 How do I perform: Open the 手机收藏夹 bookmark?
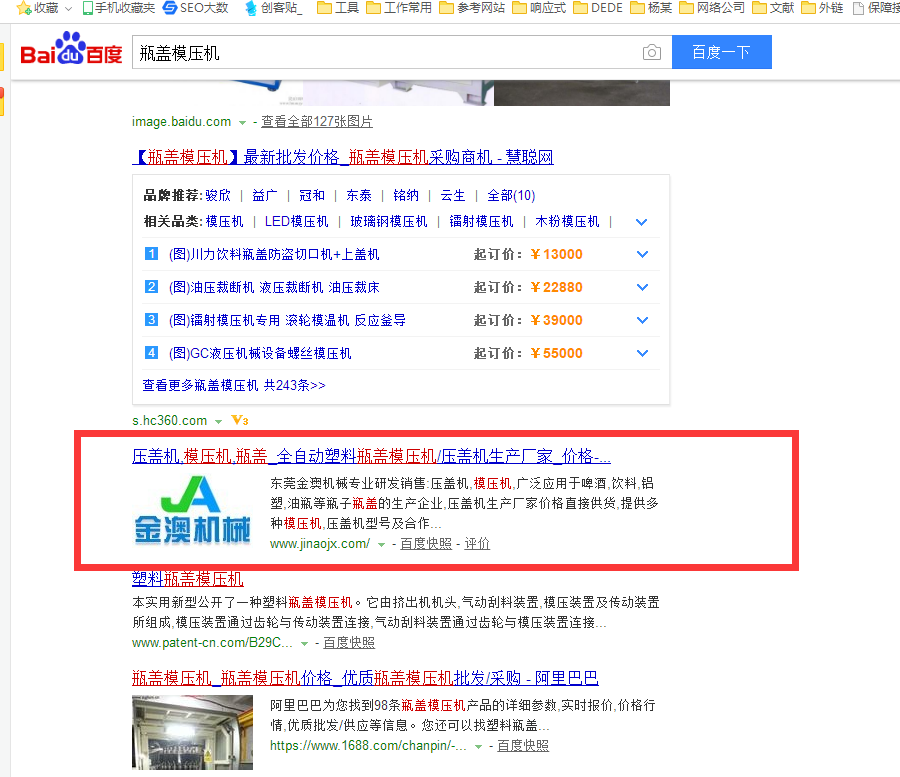119,8
